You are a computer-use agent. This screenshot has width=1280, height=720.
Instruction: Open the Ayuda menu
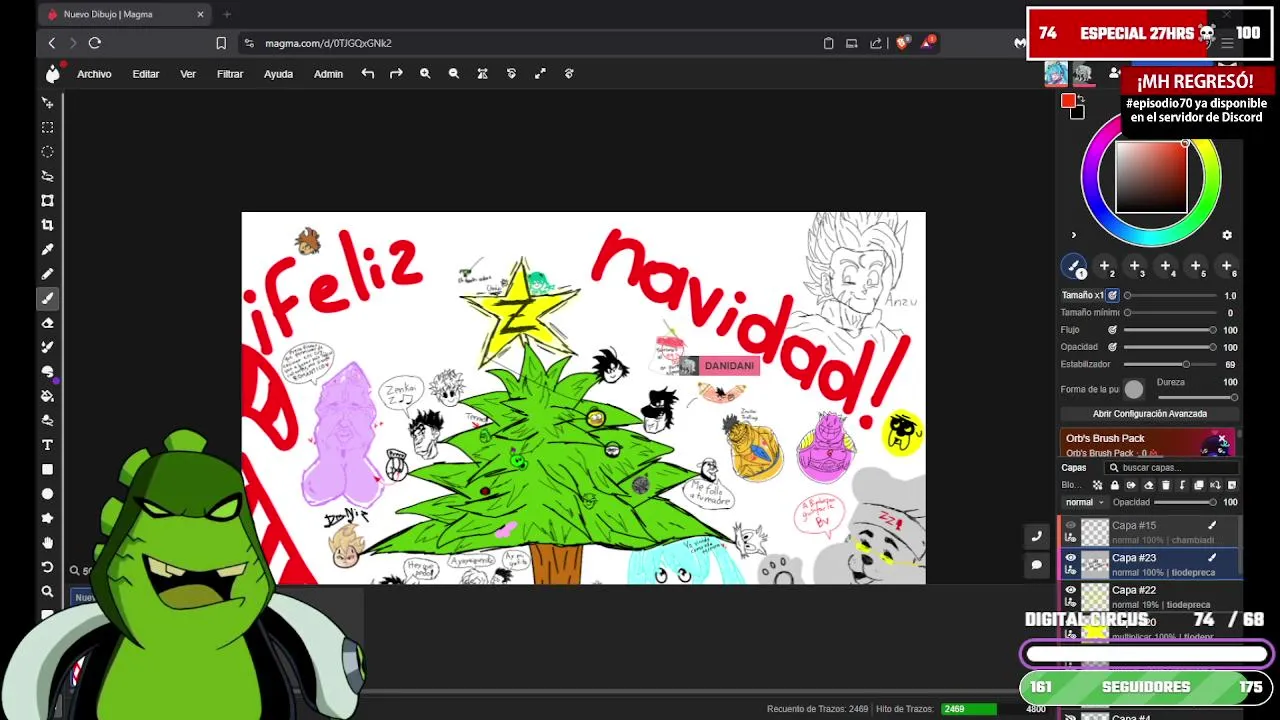click(278, 74)
